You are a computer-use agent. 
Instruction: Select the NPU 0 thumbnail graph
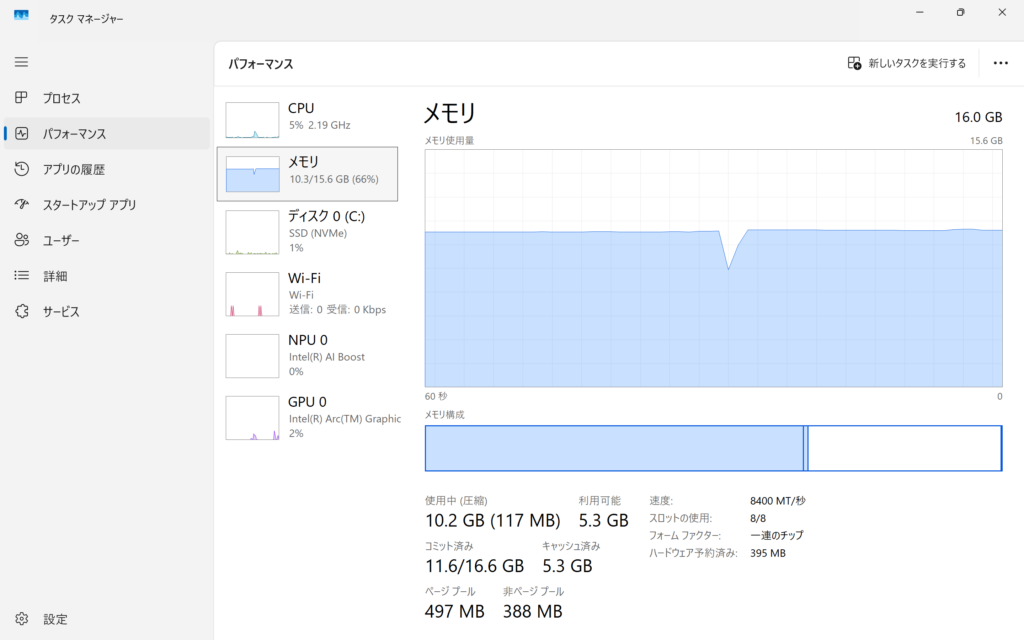point(252,356)
